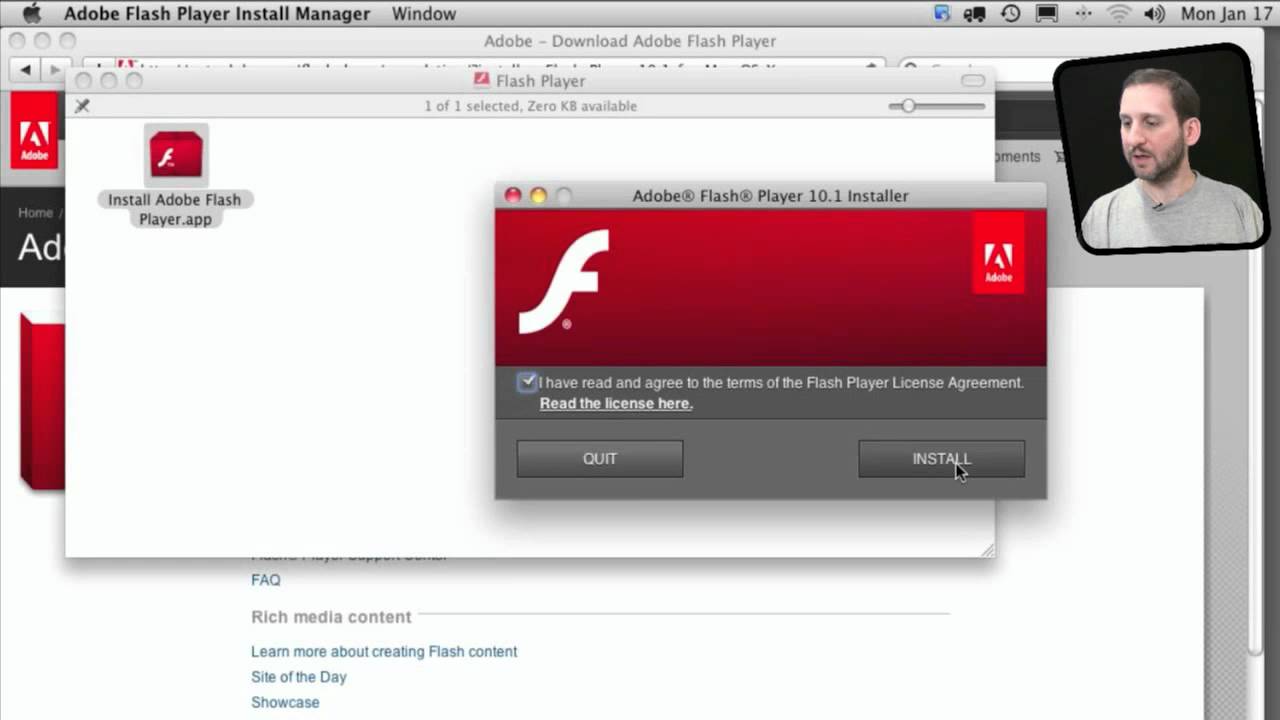The image size is (1280, 720).
Task: Click the Finder window toolbar toggle pill
Action: (973, 81)
